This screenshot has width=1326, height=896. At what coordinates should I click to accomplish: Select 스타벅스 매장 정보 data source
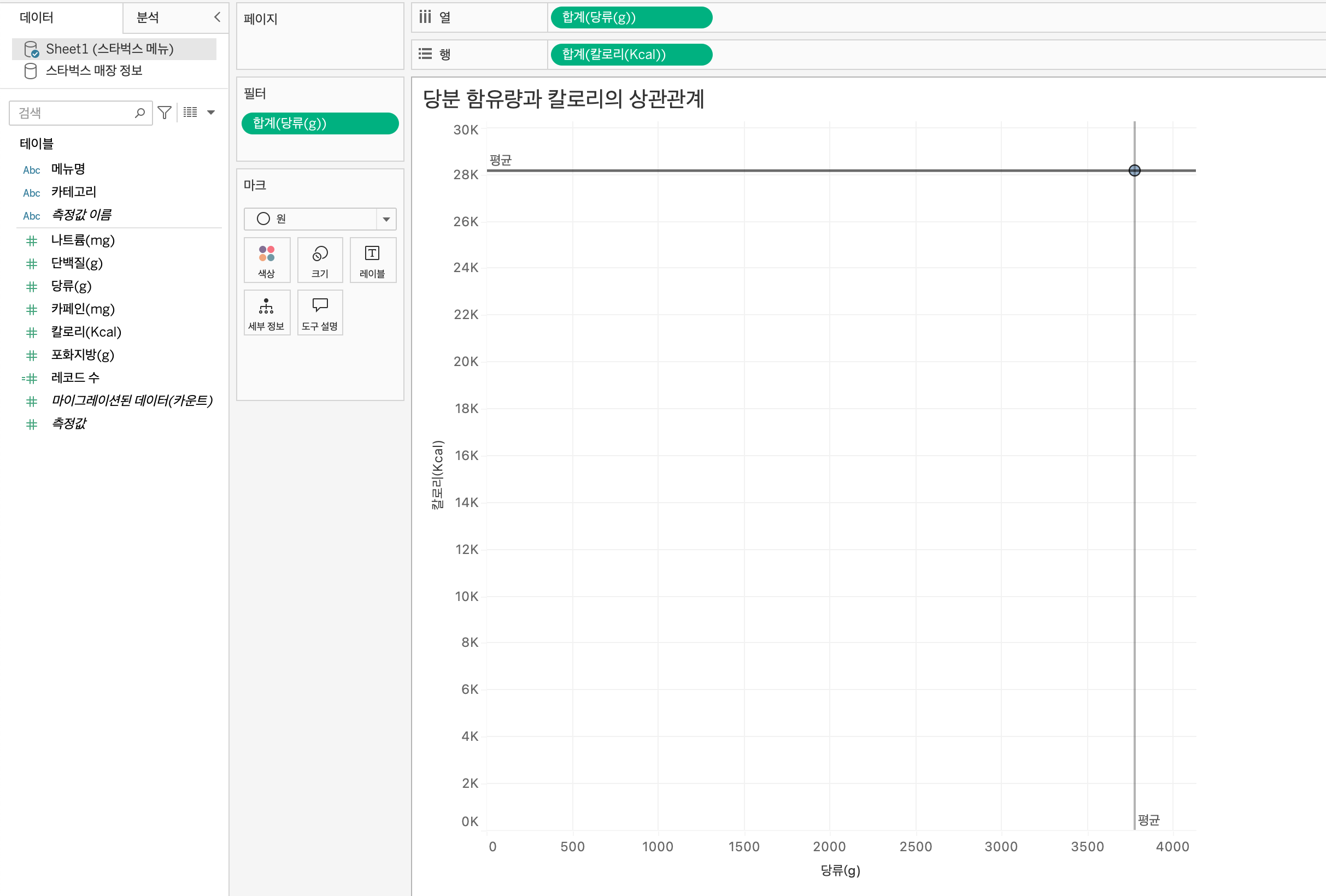tap(94, 70)
